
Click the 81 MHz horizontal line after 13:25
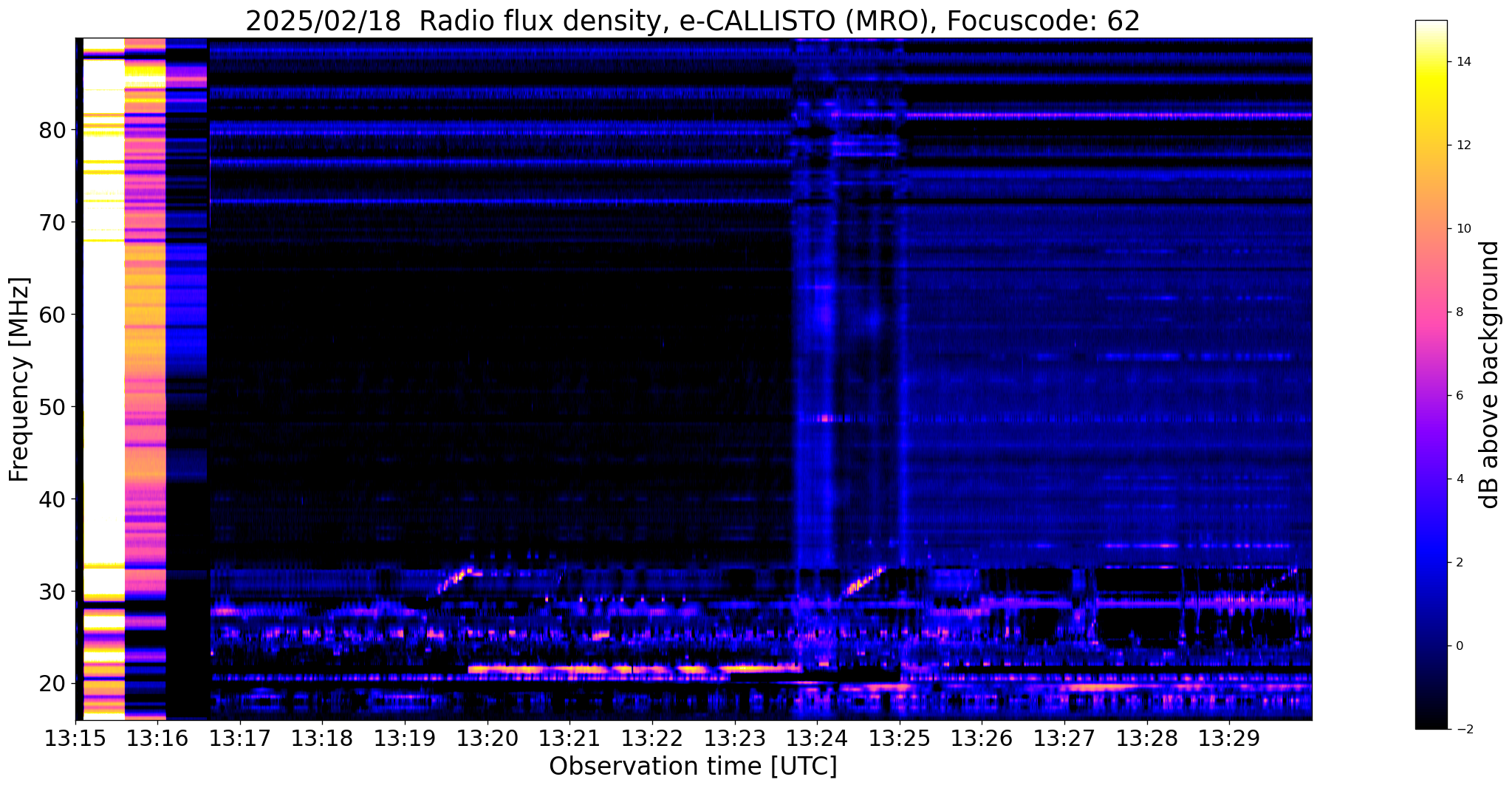click(x=1108, y=115)
